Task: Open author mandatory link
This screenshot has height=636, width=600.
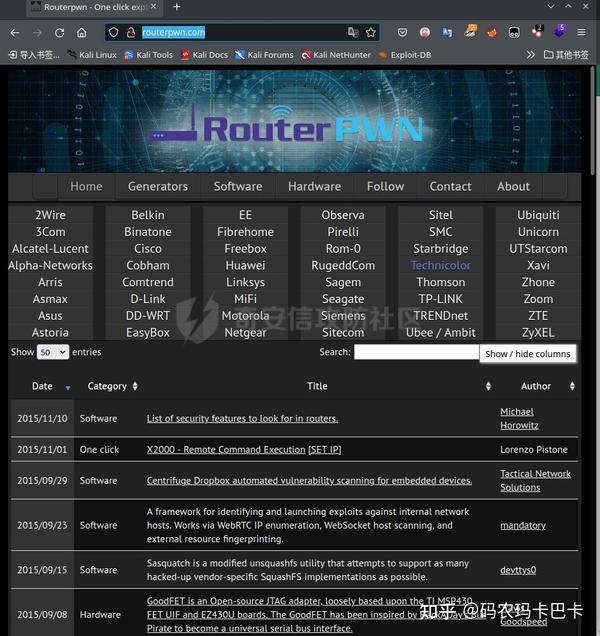Action: click(x=523, y=525)
